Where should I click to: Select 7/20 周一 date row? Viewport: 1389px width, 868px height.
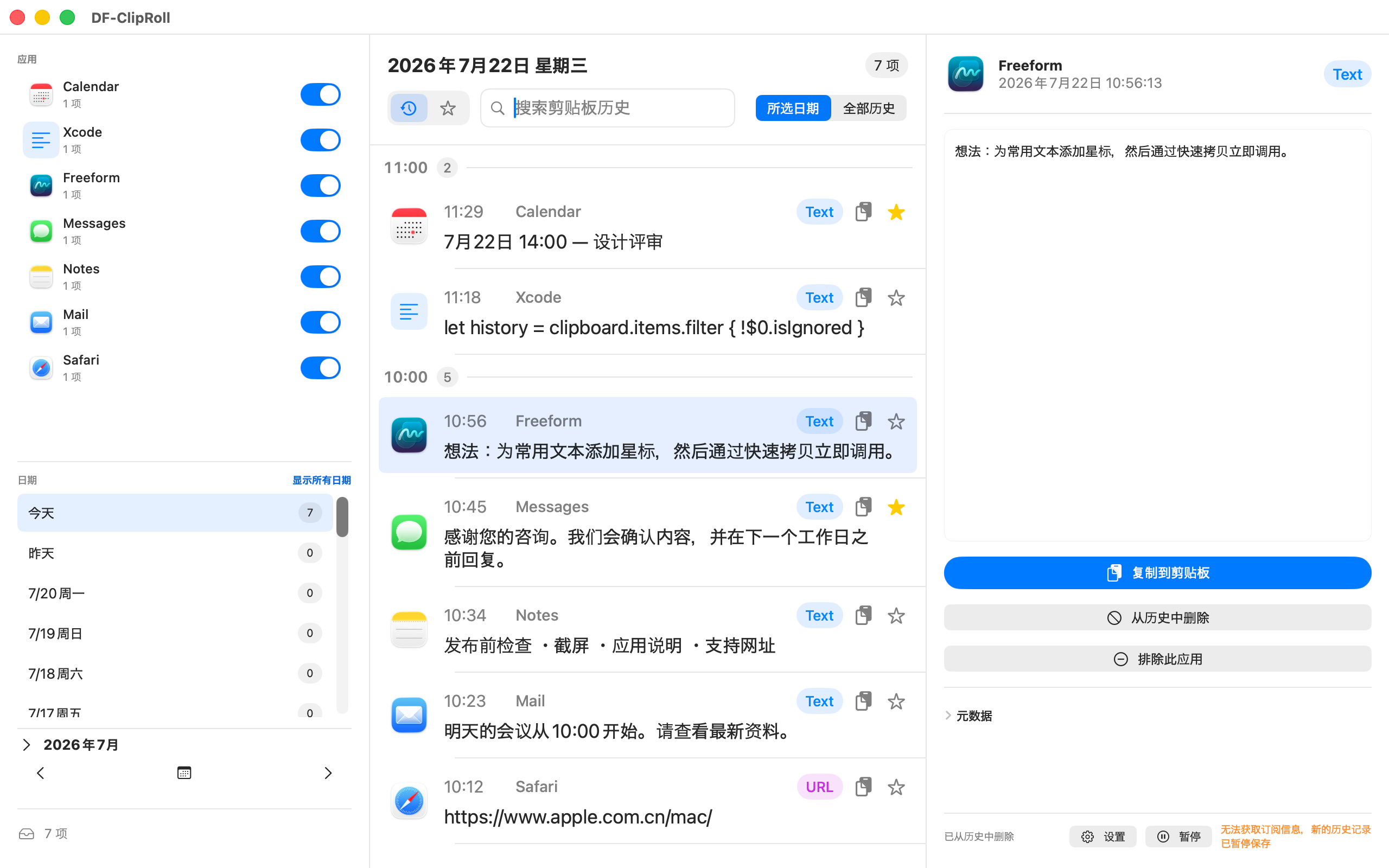175,593
